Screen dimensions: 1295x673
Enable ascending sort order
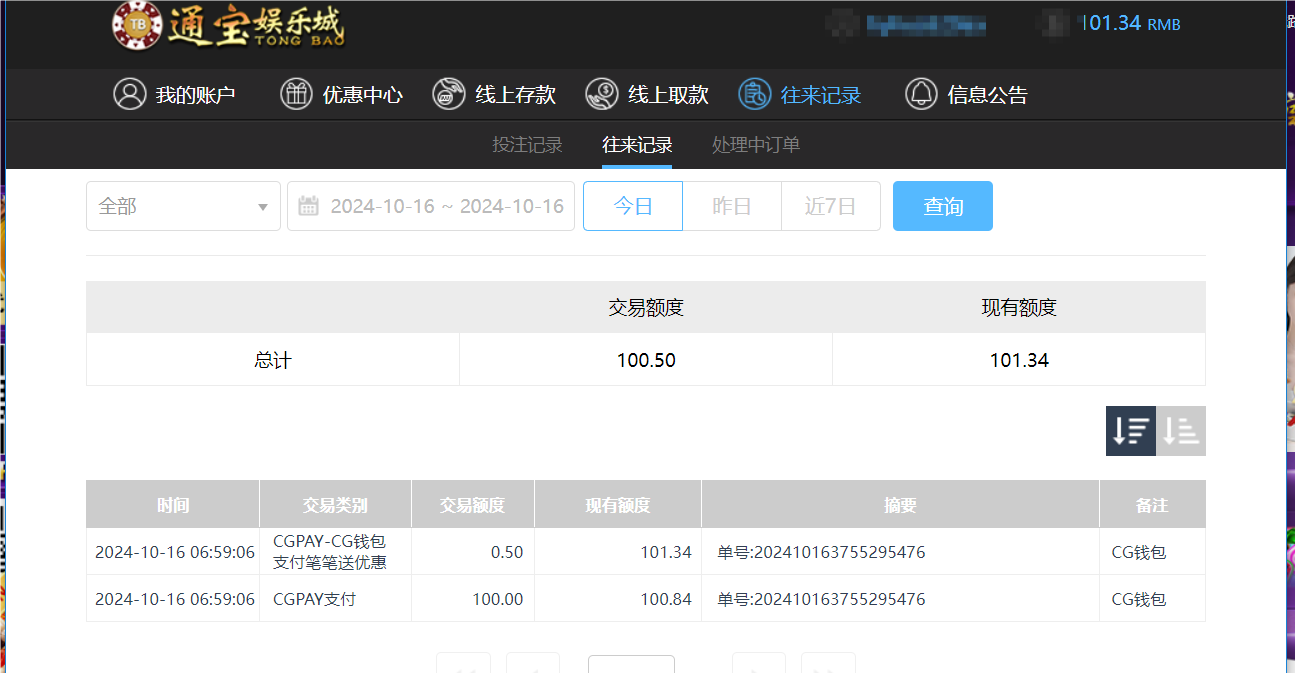point(1180,430)
